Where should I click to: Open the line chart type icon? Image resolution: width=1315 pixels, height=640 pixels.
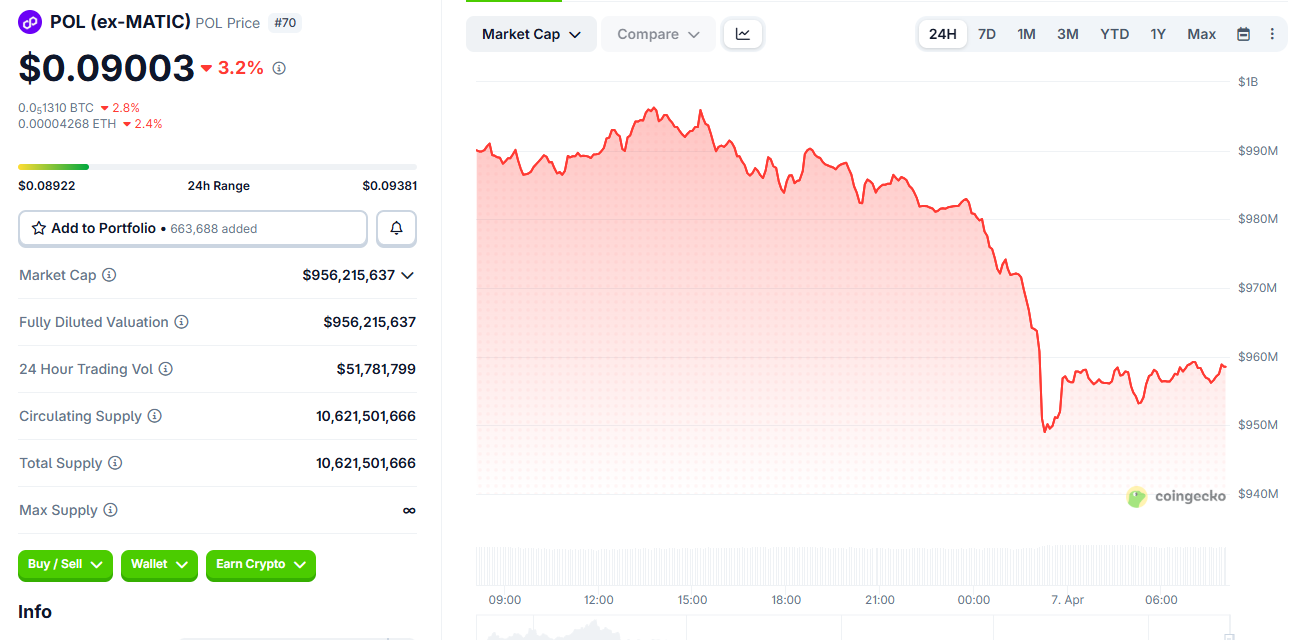click(x=742, y=33)
